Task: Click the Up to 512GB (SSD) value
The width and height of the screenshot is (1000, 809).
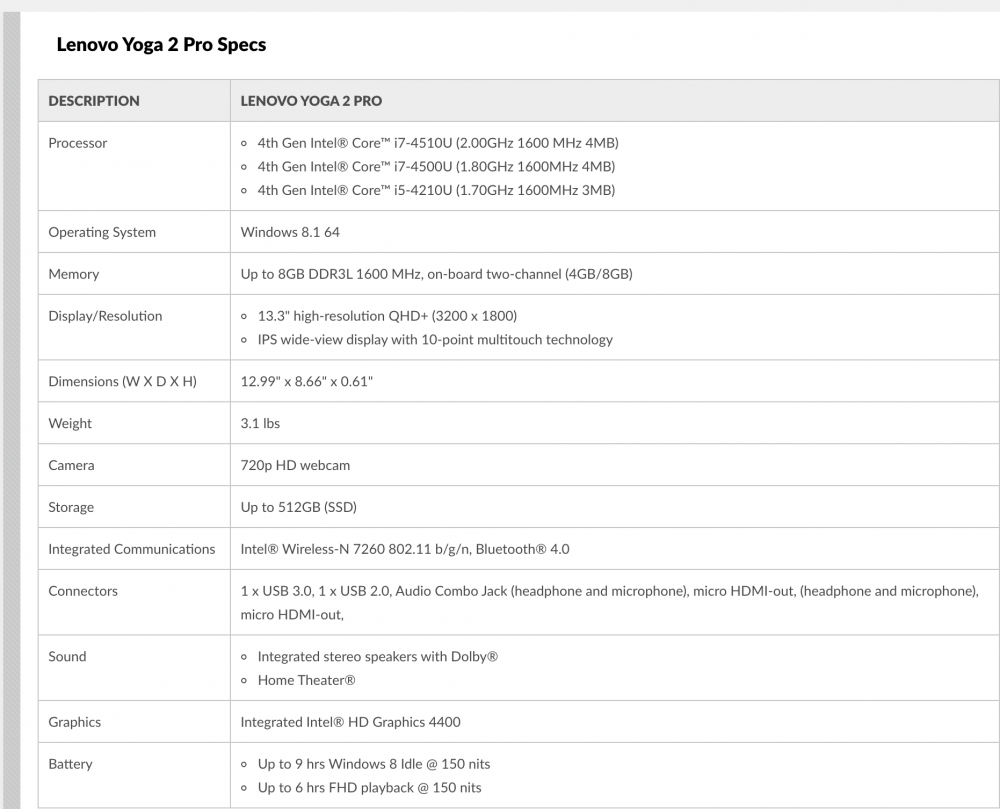Action: point(298,507)
